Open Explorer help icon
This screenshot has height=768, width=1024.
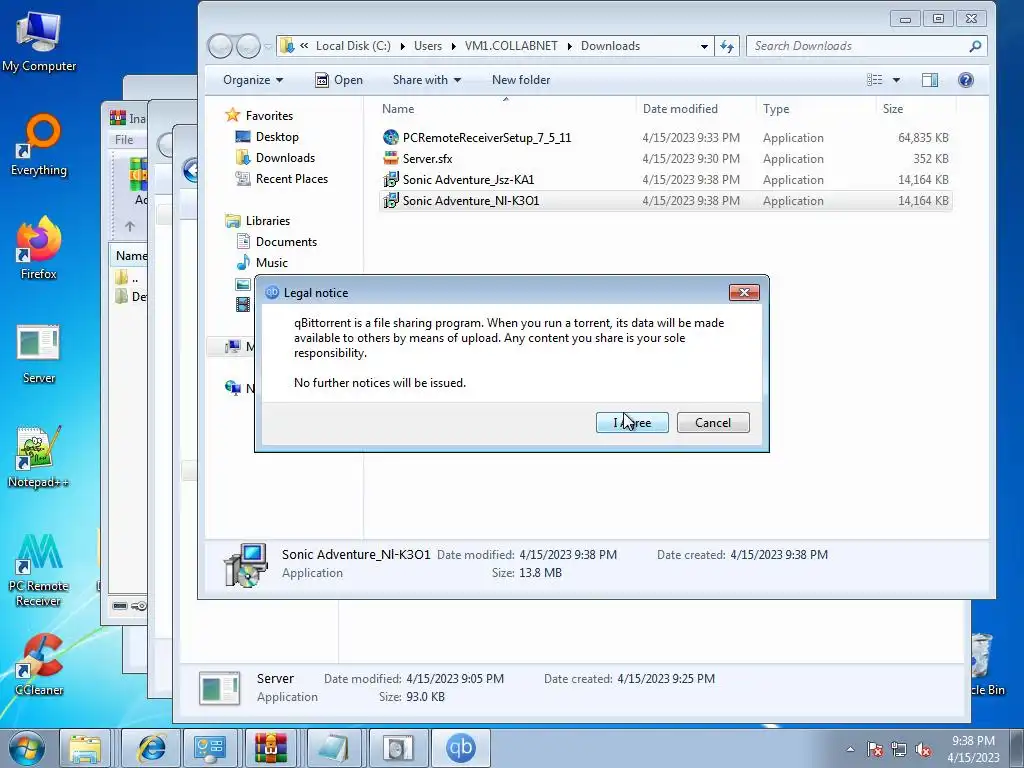pyautogui.click(x=966, y=80)
